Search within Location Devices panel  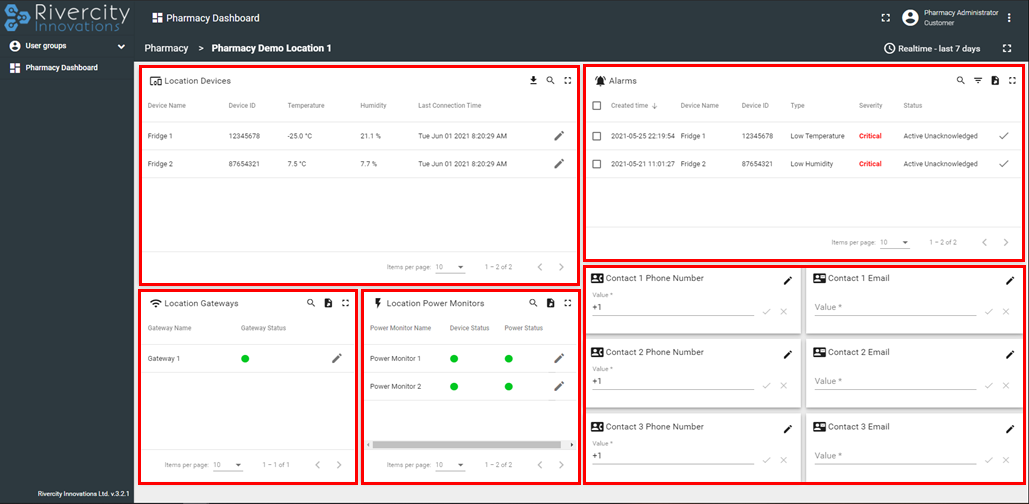[x=550, y=81]
